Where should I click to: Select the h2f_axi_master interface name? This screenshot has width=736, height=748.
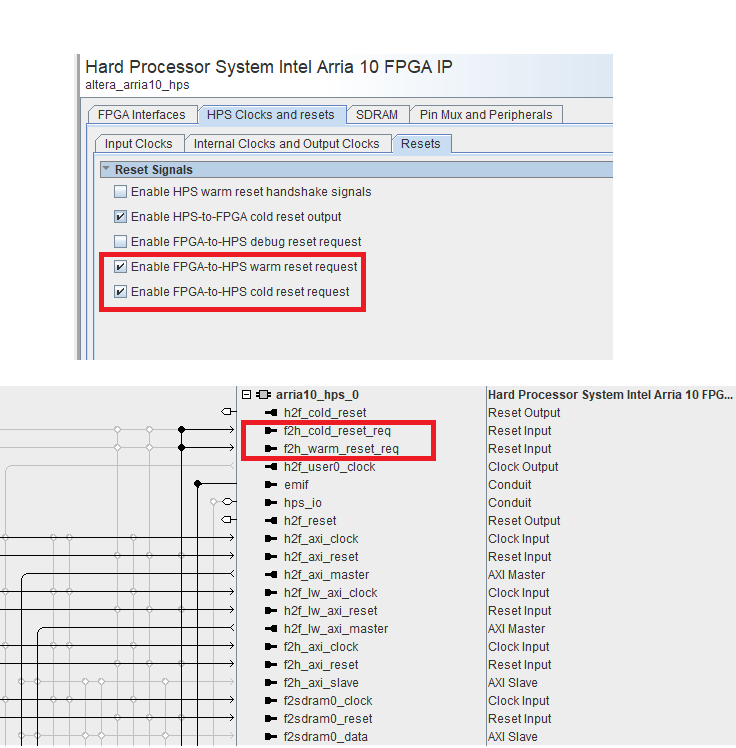[x=326, y=575]
